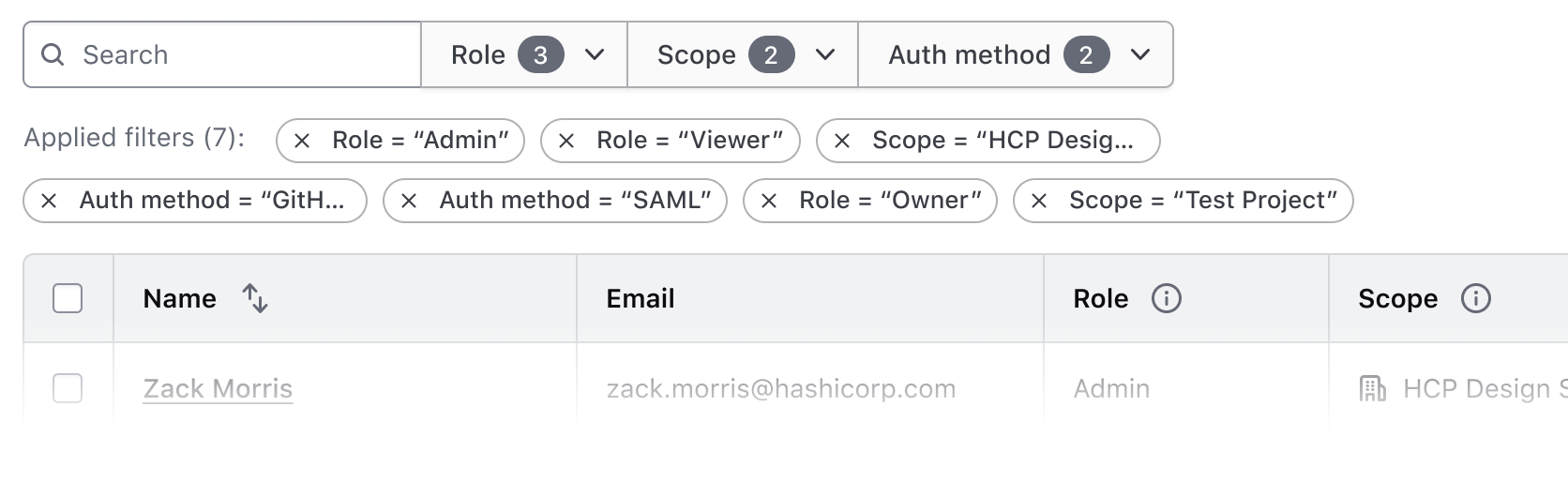This screenshot has width=1568, height=482.
Task: Show info tooltip for Scope column
Action: tap(1475, 298)
